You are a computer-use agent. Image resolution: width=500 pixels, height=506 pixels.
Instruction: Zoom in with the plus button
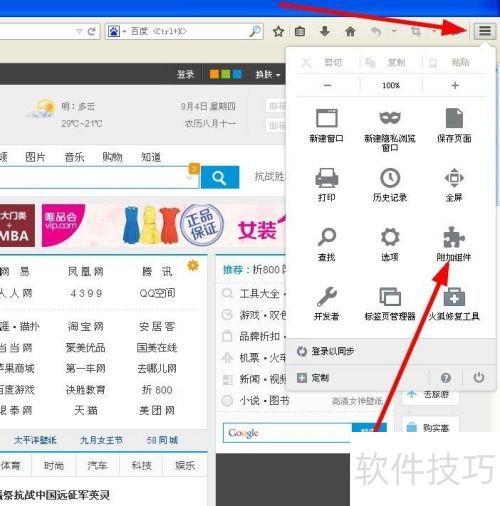(x=455, y=85)
